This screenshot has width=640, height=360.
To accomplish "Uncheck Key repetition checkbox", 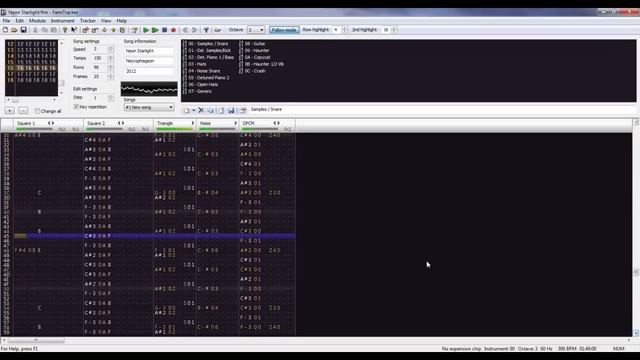I will tap(76, 107).
